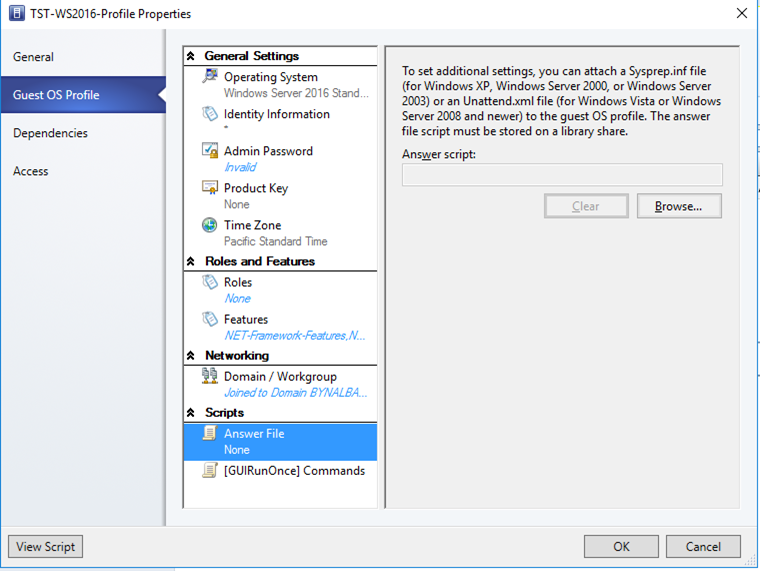This screenshot has width=760, height=571.
Task: Collapse the Scripts section
Action: [190, 413]
